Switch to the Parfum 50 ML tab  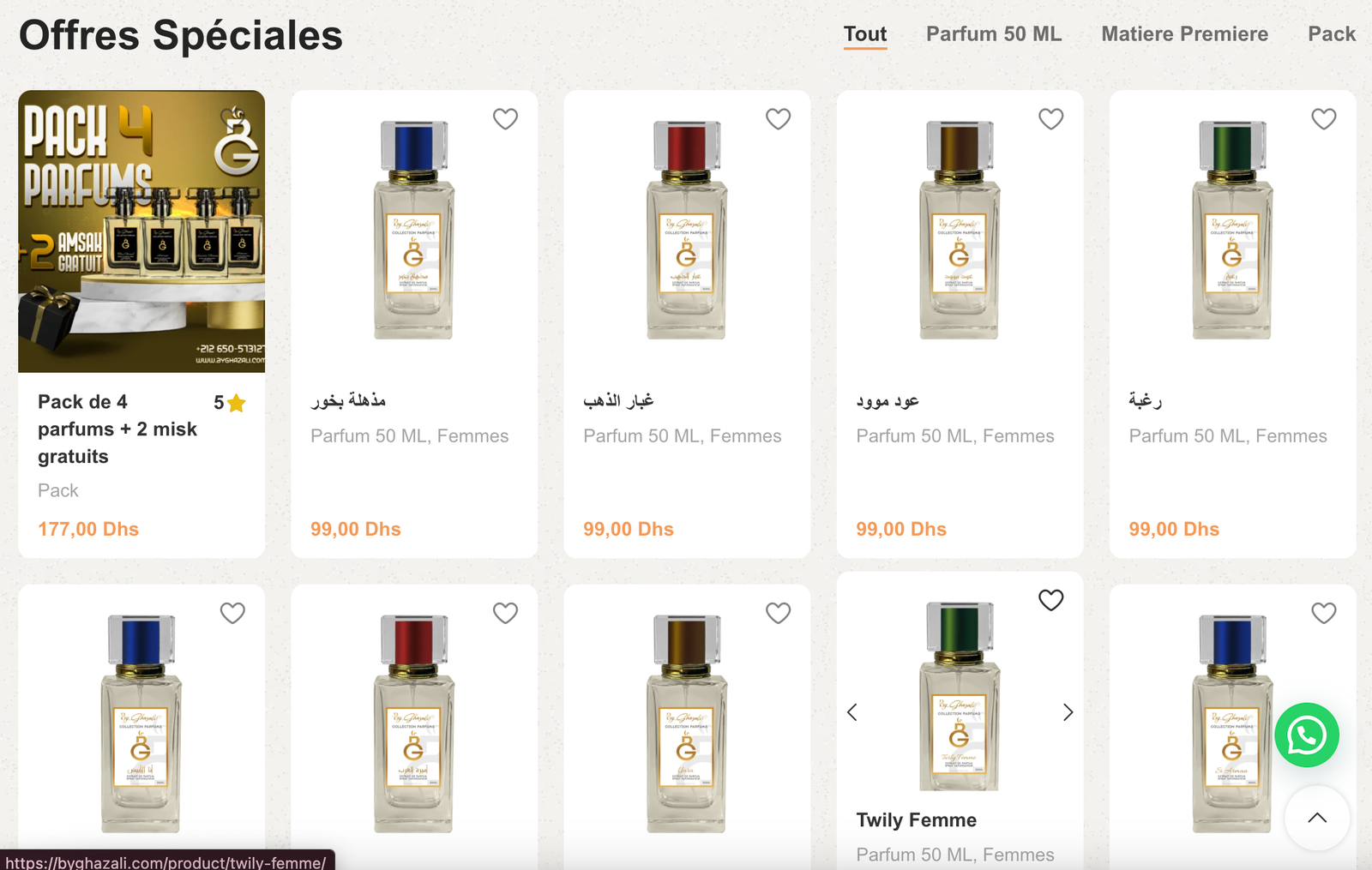(993, 34)
